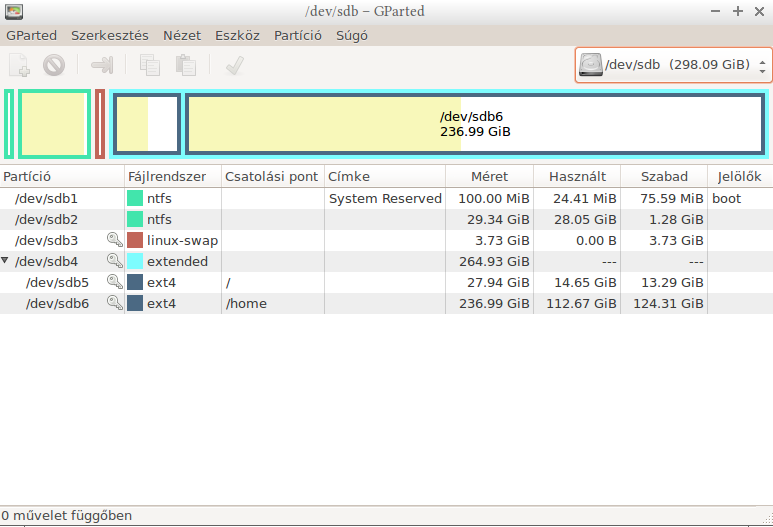Image resolution: width=773 pixels, height=527 pixels.
Task: Select the /dev/sdb3 partition row
Action: (386, 240)
